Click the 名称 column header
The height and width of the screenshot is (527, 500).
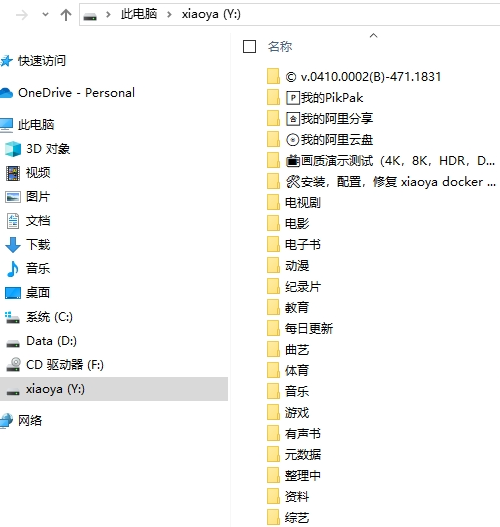click(280, 46)
